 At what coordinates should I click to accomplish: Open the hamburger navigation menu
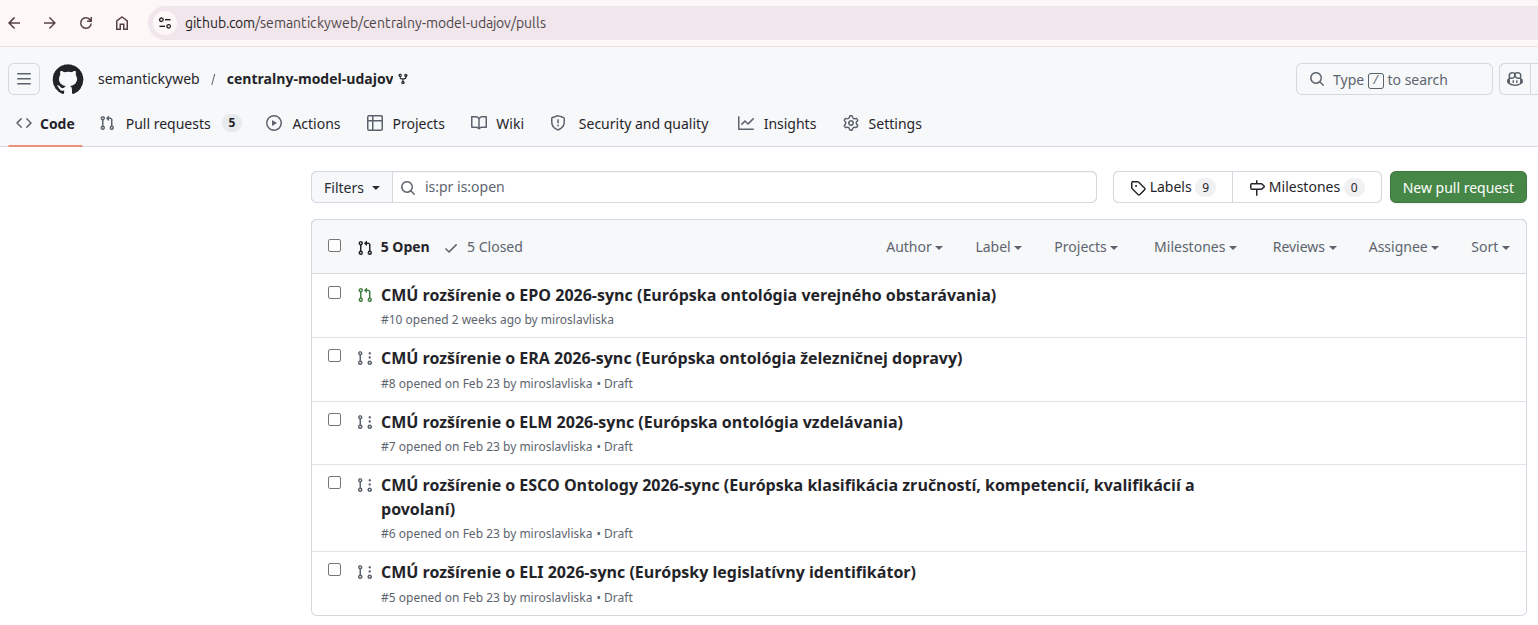24,79
